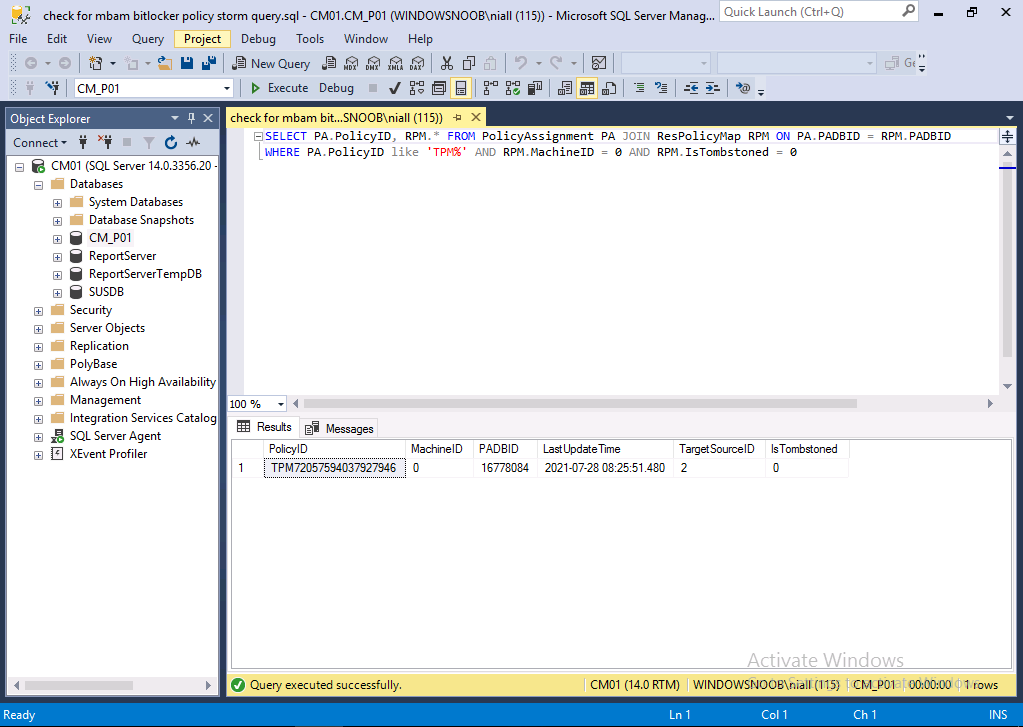Execute the query
The image size is (1023, 727).
coord(279,87)
